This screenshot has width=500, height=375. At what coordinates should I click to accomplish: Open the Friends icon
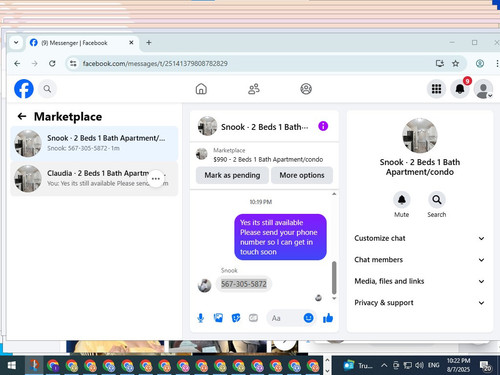(254, 89)
